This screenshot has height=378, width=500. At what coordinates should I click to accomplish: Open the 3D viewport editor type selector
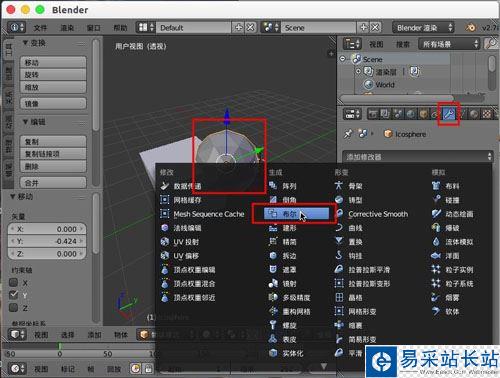pyautogui.click(x=17, y=334)
